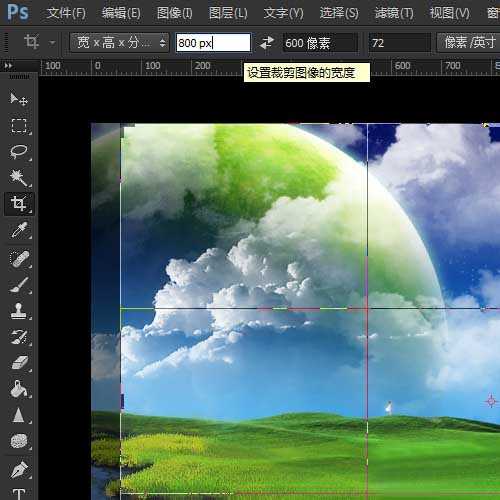Select the Pen tool
Image resolution: width=500 pixels, height=500 pixels.
click(19, 469)
